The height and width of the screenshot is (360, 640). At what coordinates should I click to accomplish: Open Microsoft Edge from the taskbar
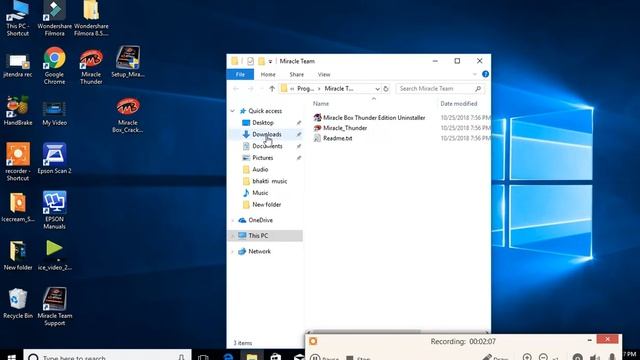coord(228,356)
